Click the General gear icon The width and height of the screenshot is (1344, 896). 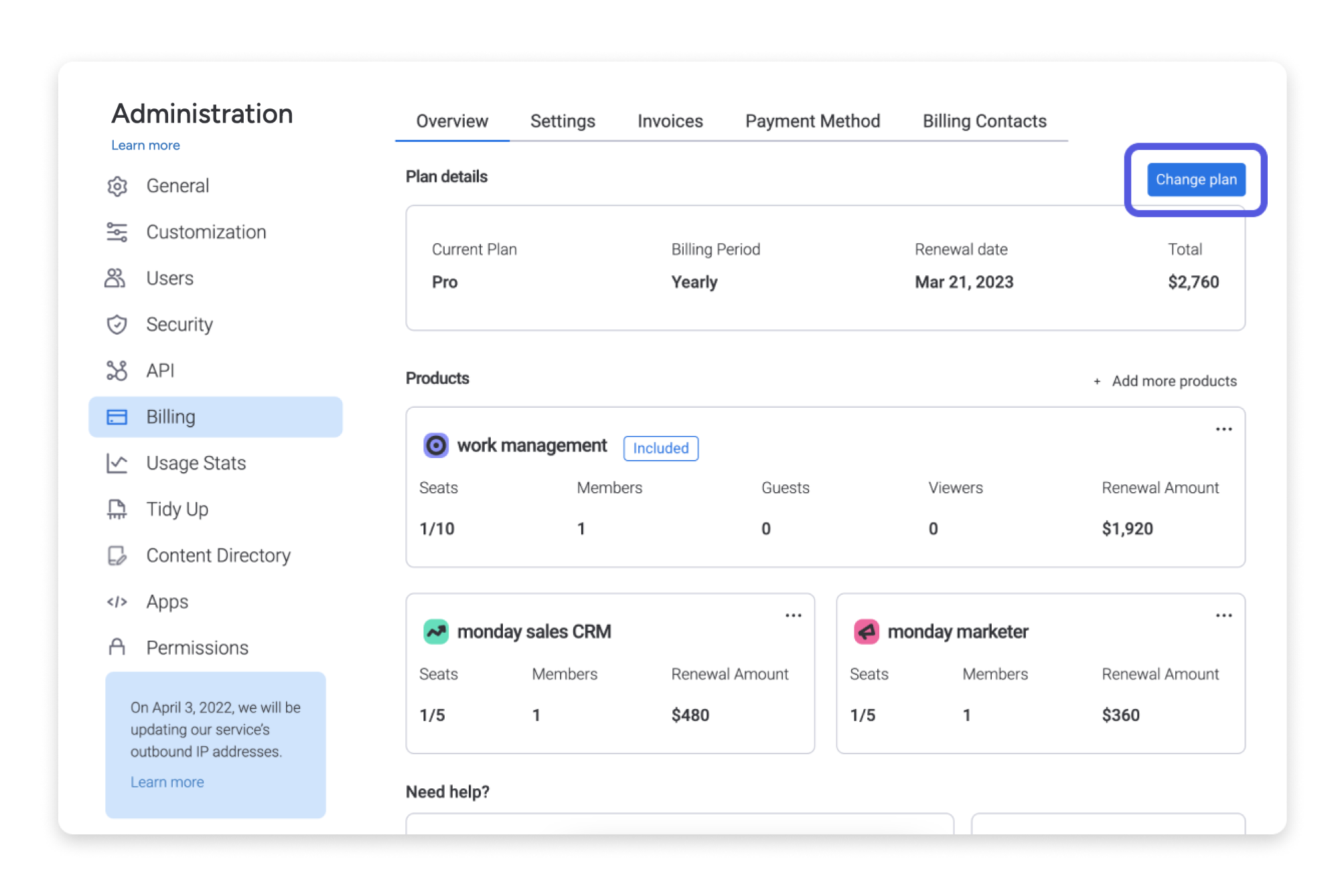click(x=117, y=186)
